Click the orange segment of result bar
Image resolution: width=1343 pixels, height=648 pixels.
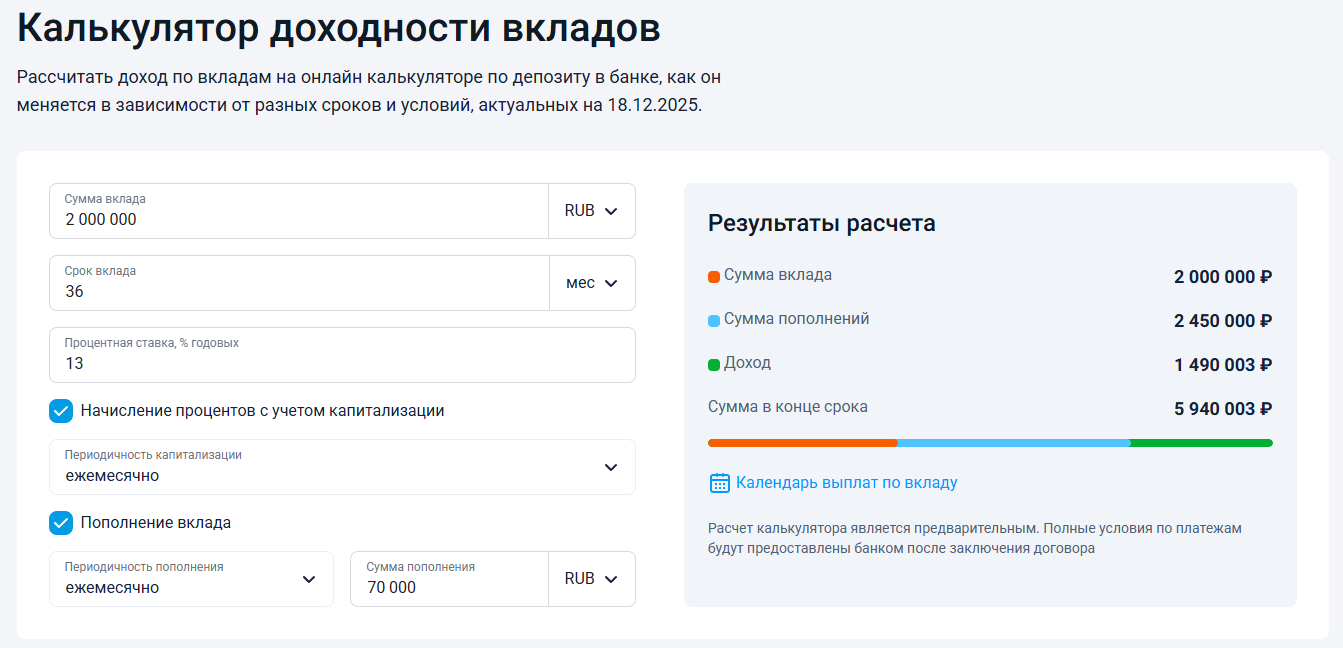(x=802, y=443)
